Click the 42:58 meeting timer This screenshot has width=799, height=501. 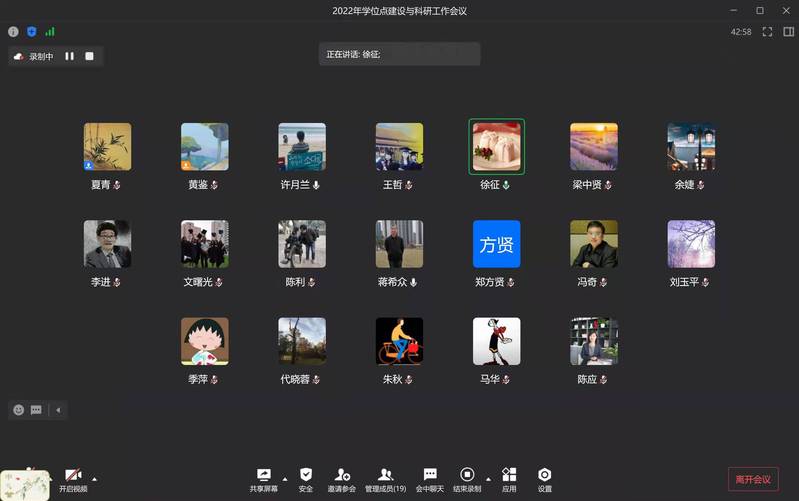click(741, 32)
